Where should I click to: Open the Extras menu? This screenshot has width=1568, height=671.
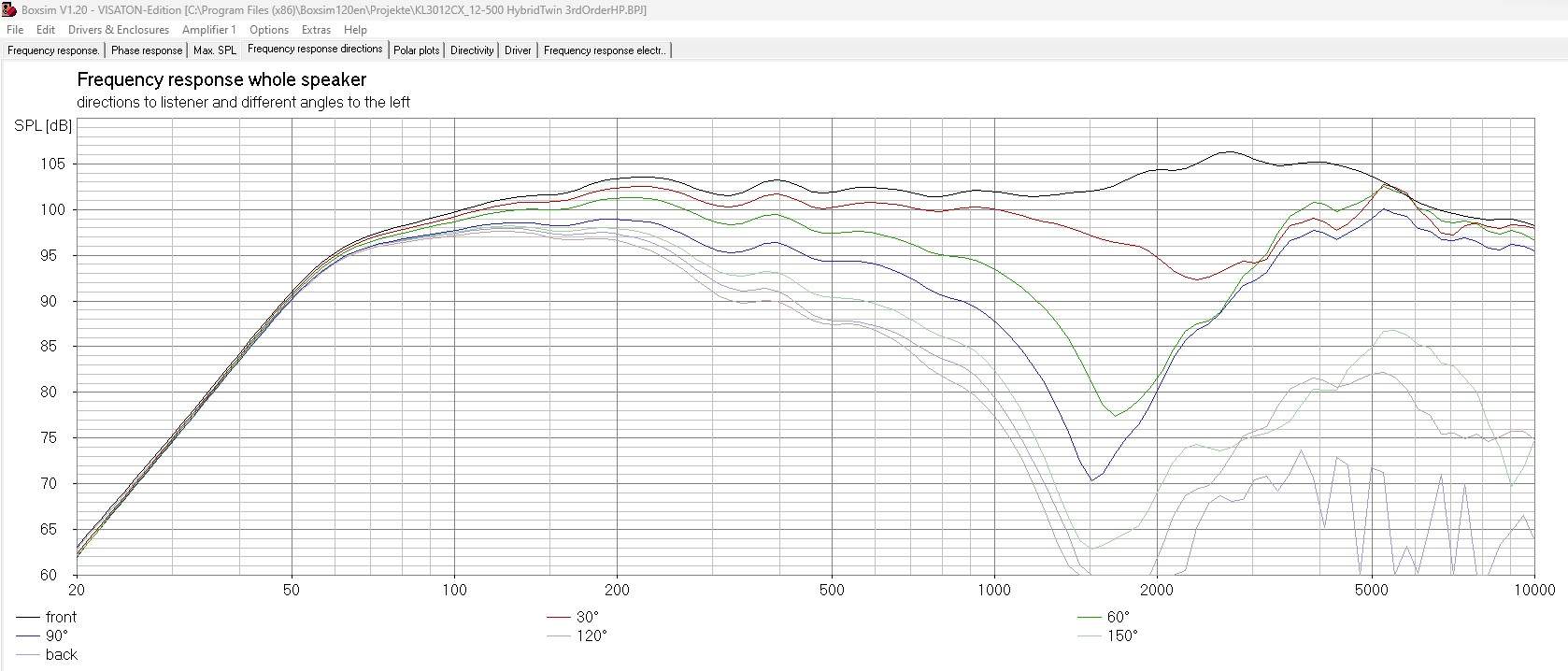coord(317,30)
